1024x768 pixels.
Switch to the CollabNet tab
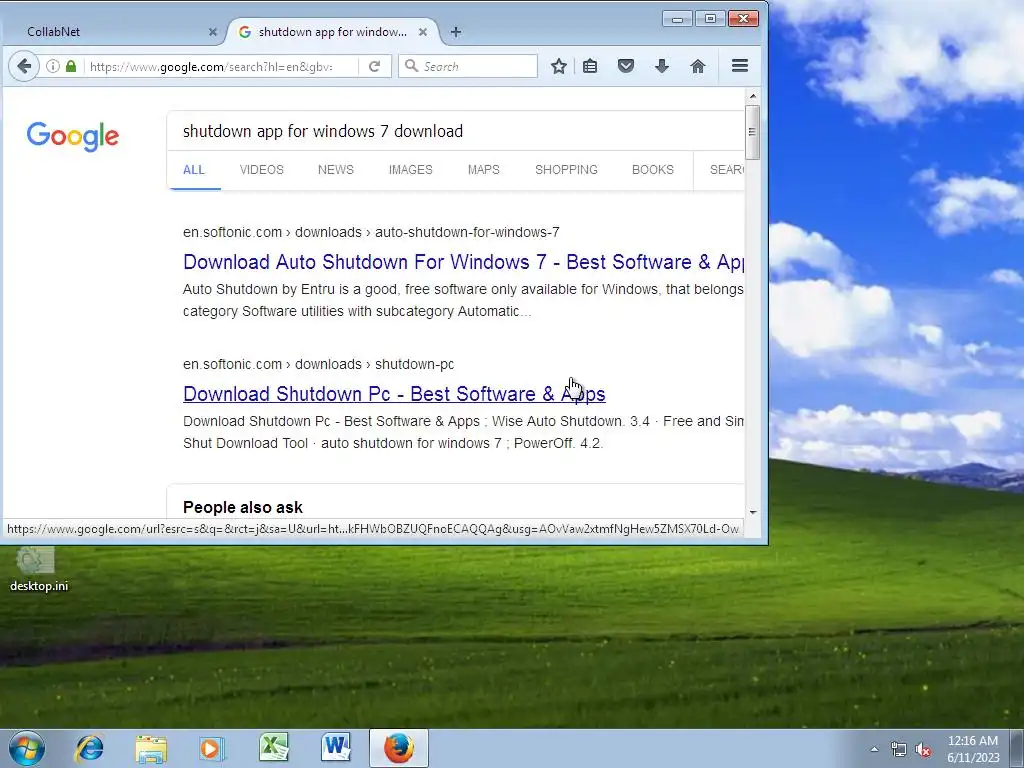point(114,32)
